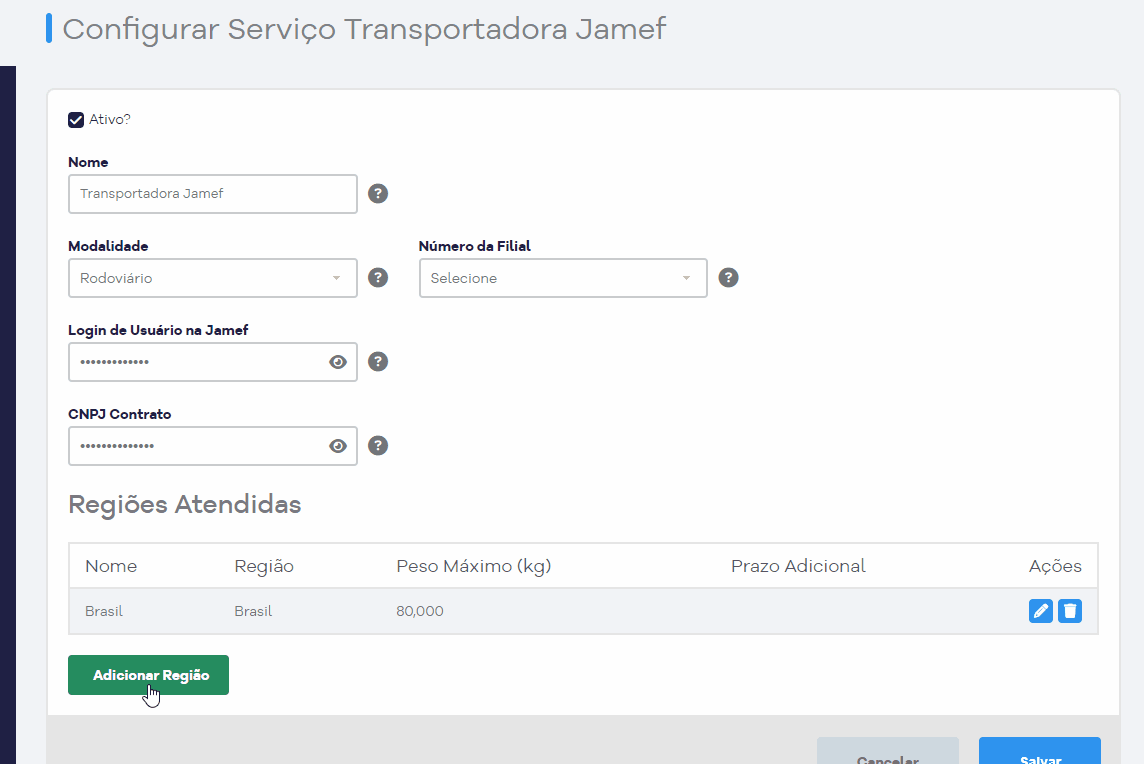
Task: Click the Regiões Atendidas heading
Action: (185, 504)
